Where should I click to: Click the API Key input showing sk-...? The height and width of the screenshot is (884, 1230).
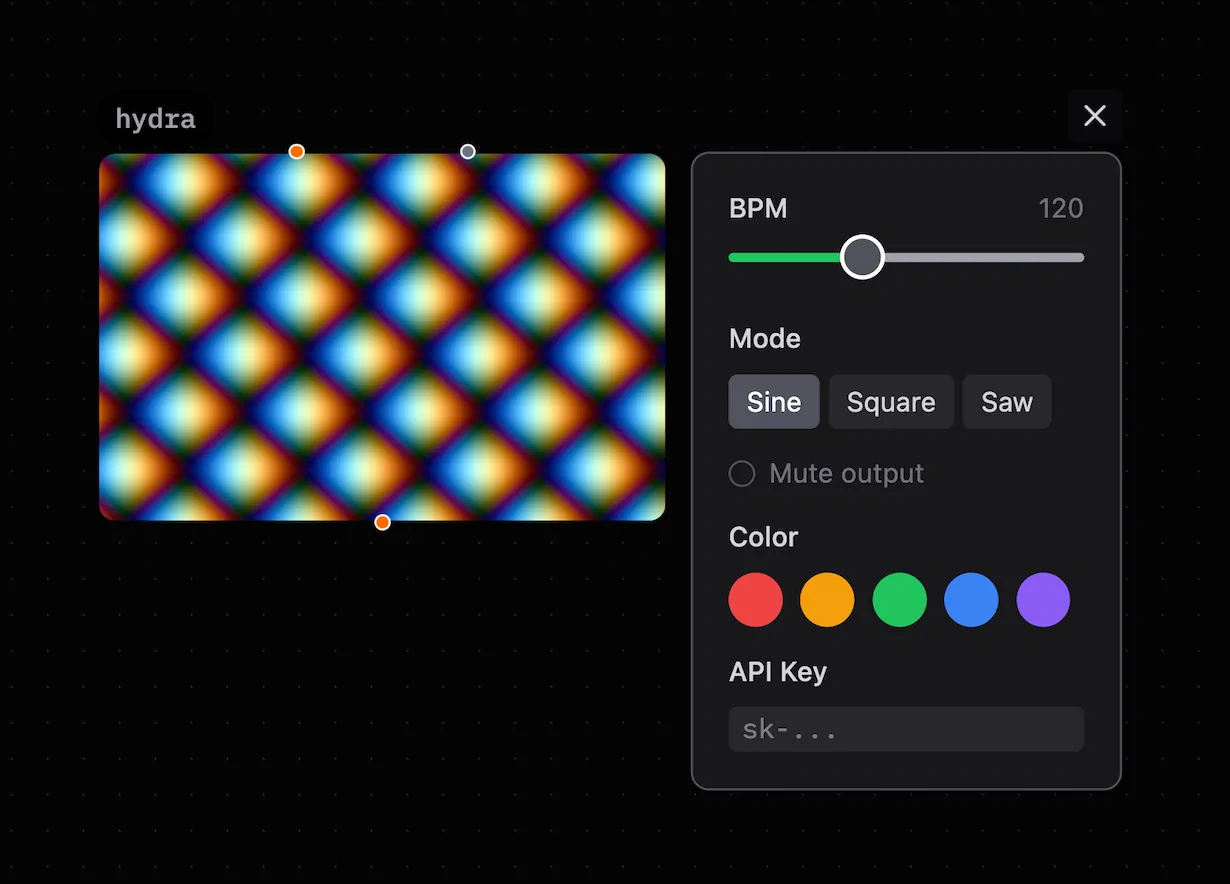tap(905, 729)
